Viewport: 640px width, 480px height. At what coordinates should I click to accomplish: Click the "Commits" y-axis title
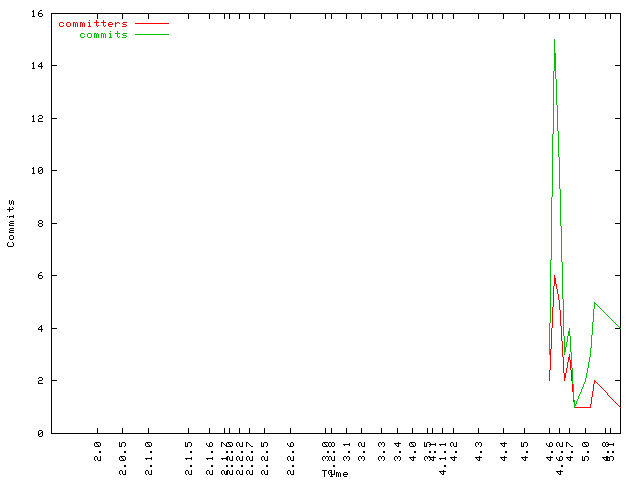click(x=11, y=223)
